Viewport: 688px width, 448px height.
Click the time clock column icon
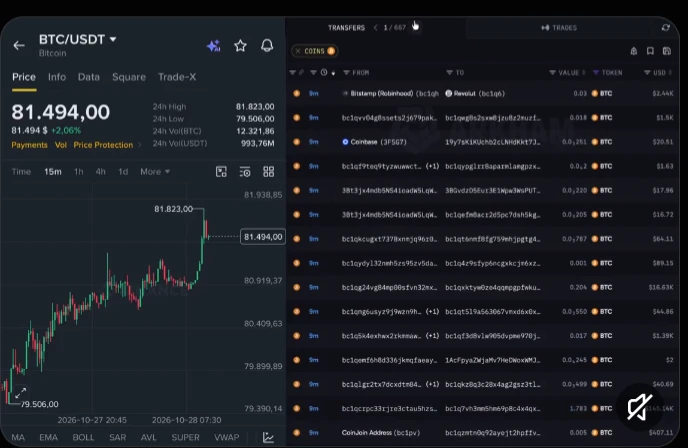coord(324,72)
